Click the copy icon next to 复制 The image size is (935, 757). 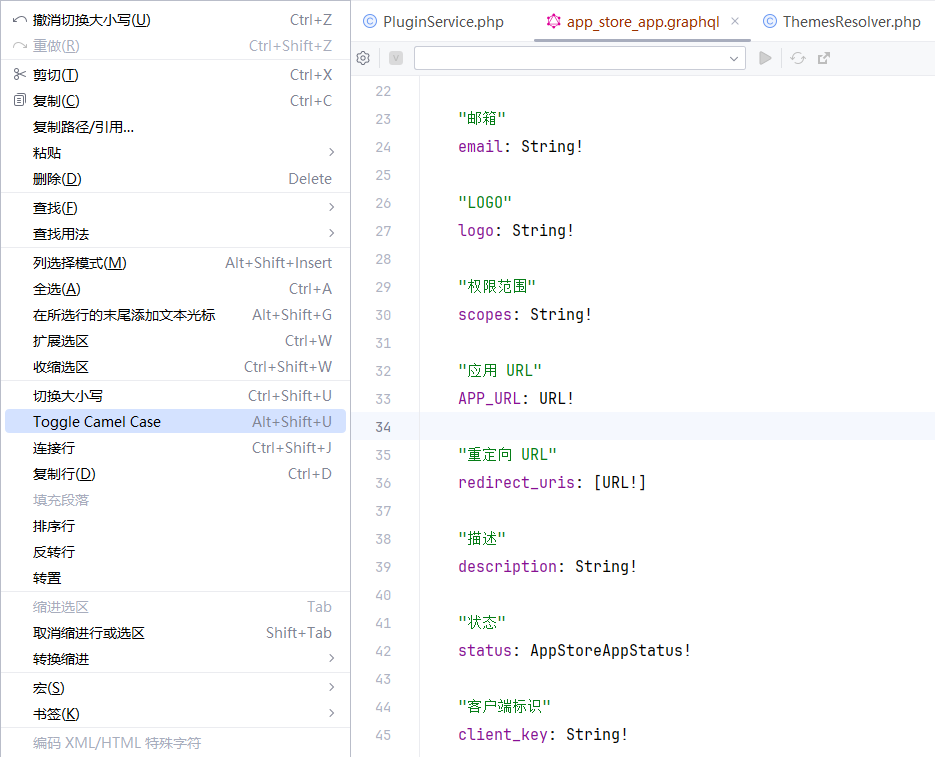click(x=19, y=100)
